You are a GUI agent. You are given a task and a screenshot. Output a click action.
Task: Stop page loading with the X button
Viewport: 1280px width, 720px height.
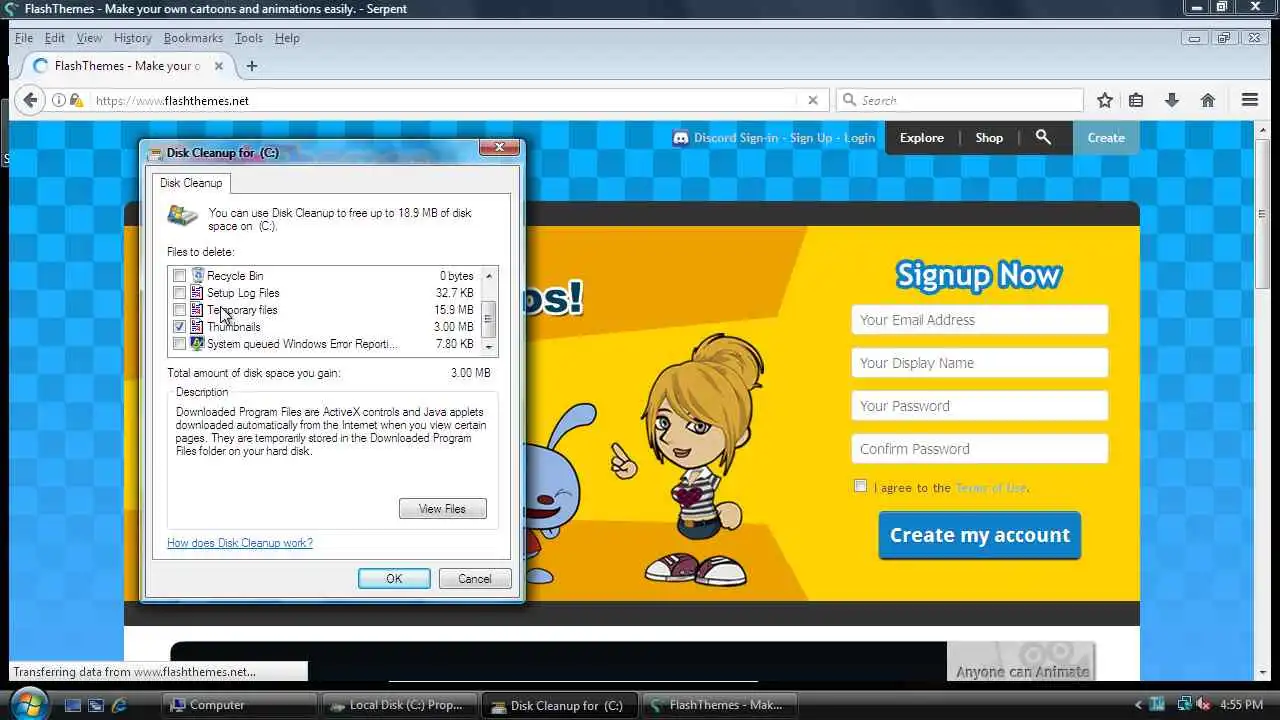click(x=813, y=100)
